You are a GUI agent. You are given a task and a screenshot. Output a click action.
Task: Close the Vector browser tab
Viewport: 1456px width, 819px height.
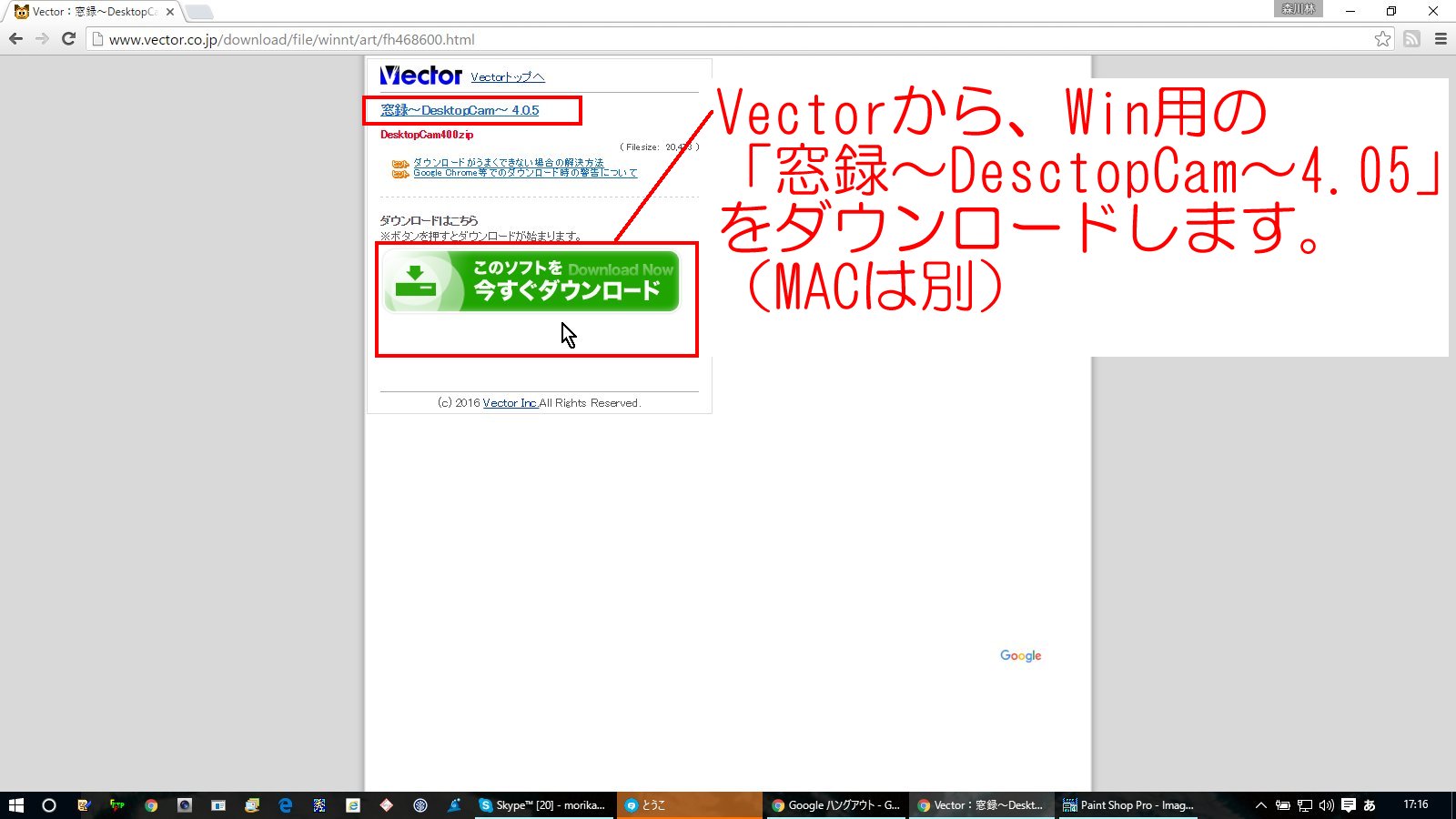pyautogui.click(x=170, y=12)
